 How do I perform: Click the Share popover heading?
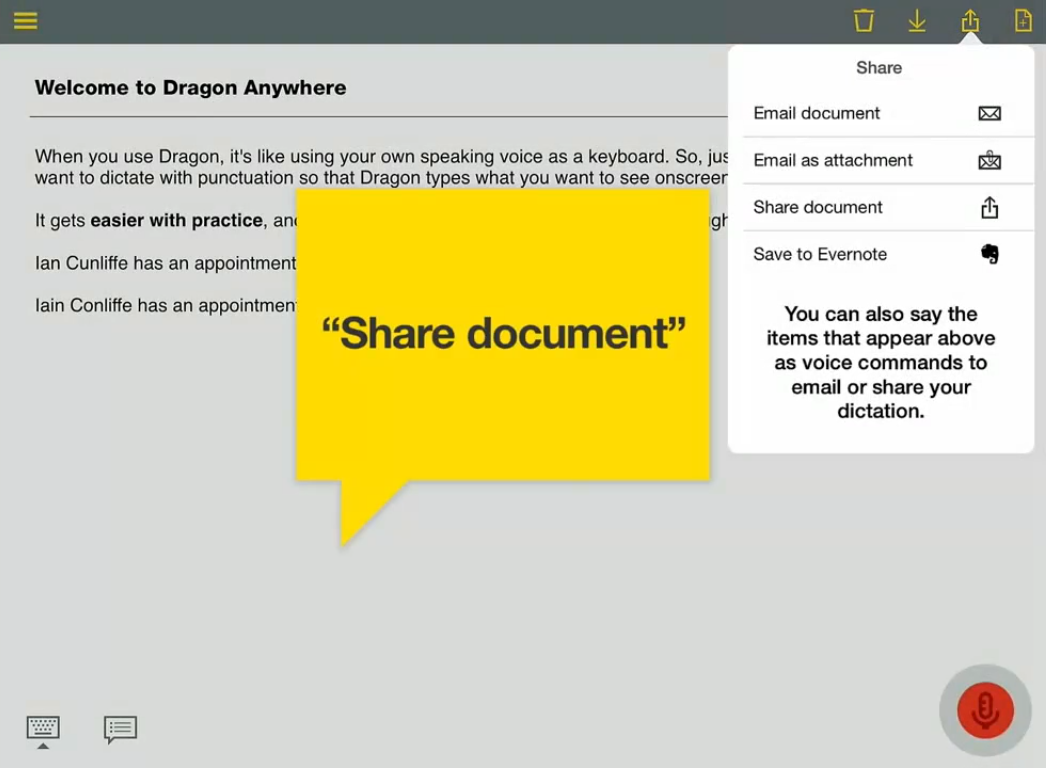point(879,68)
